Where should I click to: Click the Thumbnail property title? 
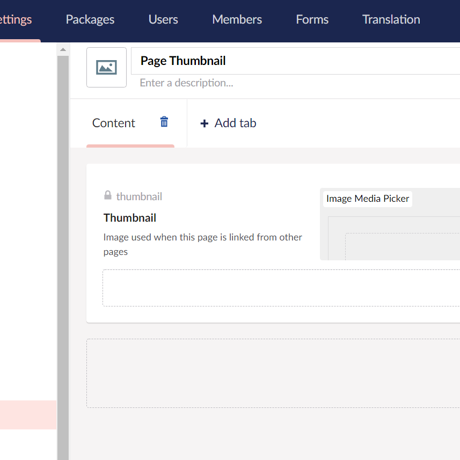tap(130, 218)
